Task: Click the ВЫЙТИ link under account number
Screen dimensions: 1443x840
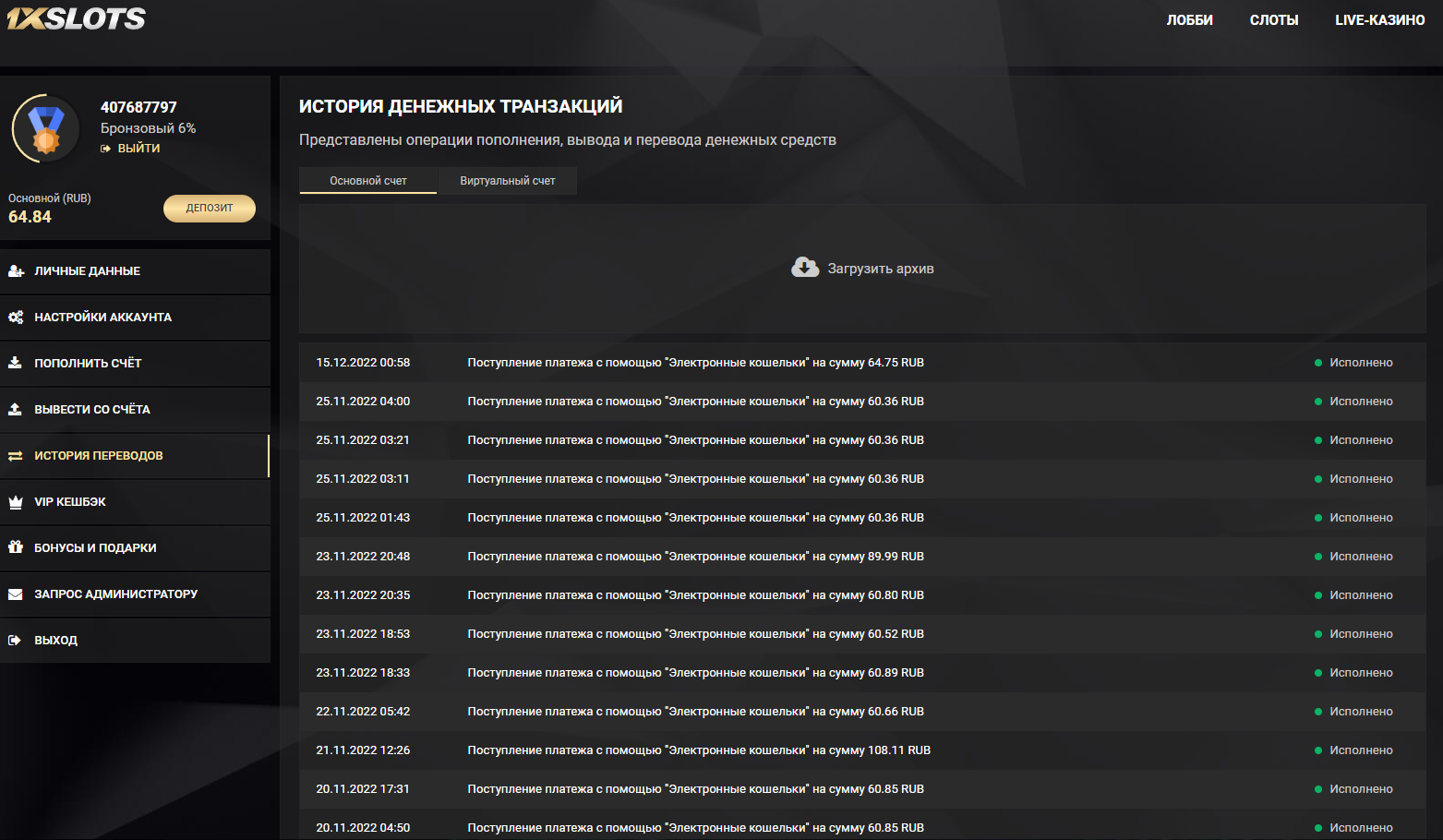Action: pos(138,149)
